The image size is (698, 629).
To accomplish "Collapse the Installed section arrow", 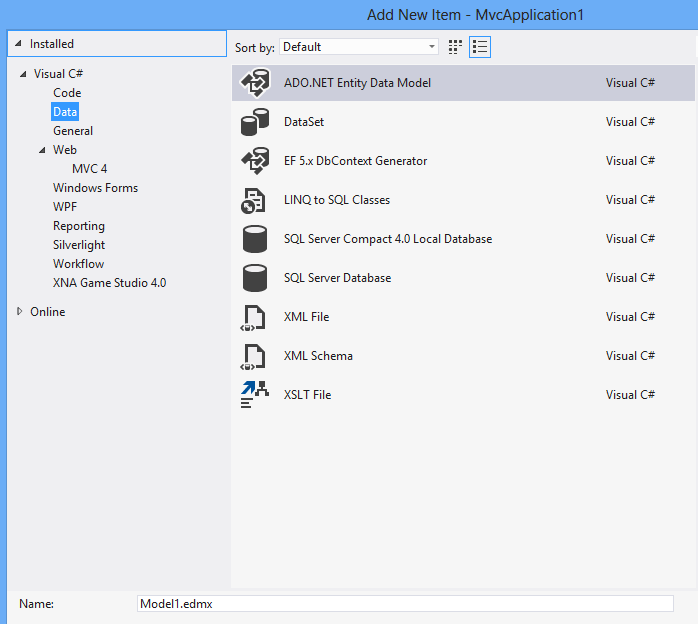I will click(x=18, y=44).
